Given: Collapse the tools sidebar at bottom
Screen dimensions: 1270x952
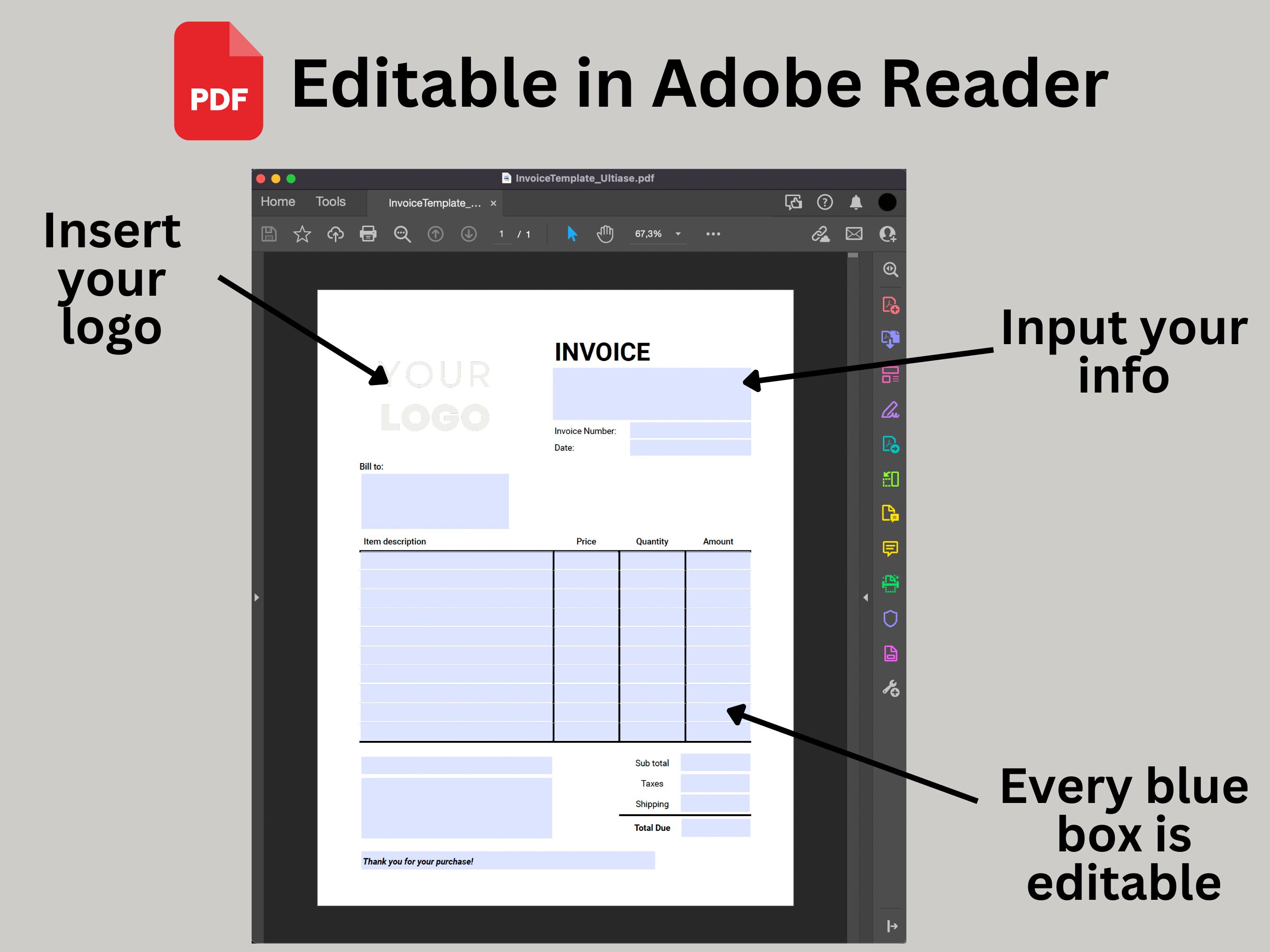Looking at the screenshot, I should click(892, 926).
